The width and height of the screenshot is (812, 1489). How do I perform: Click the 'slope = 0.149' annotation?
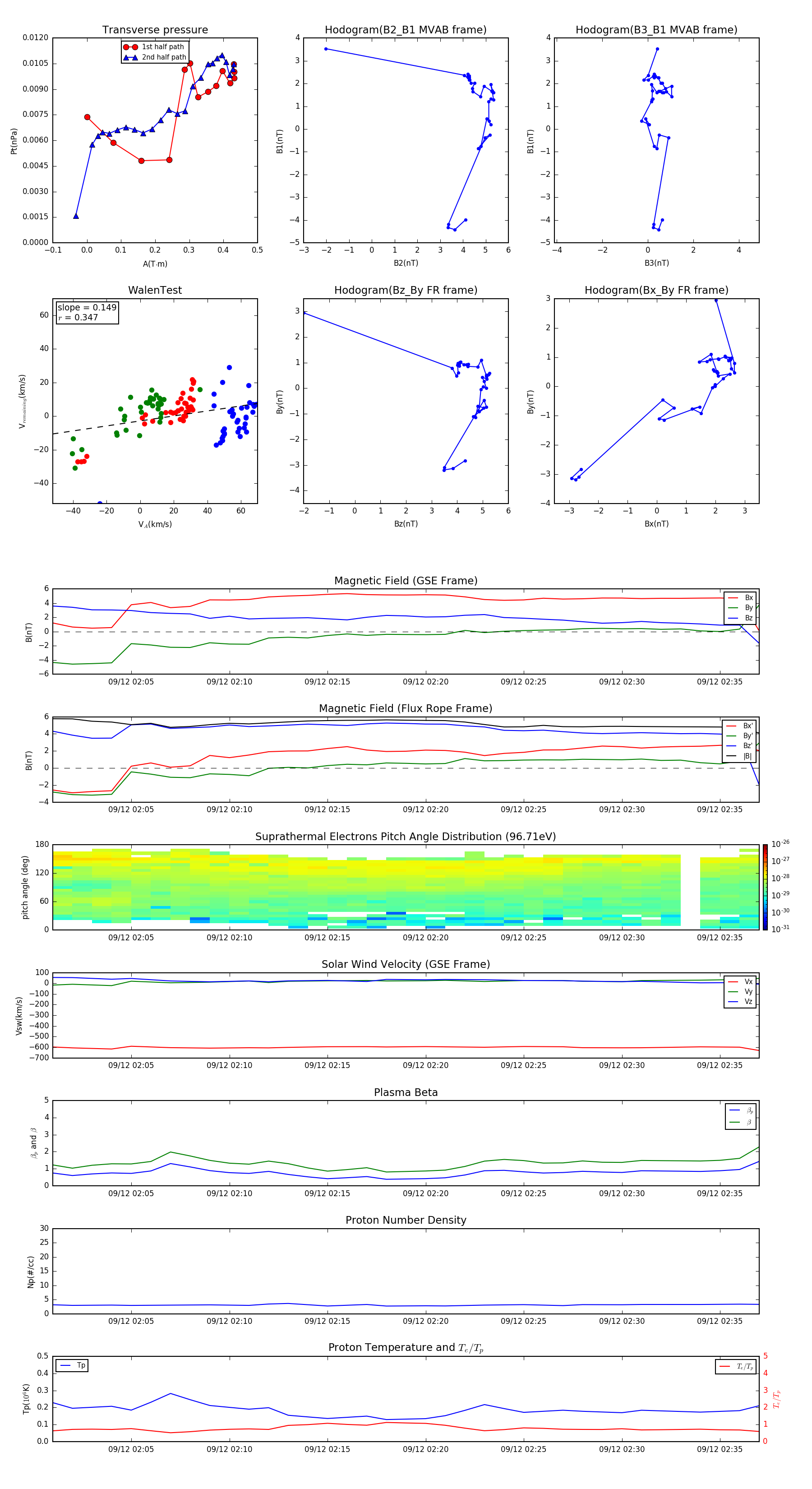(87, 308)
